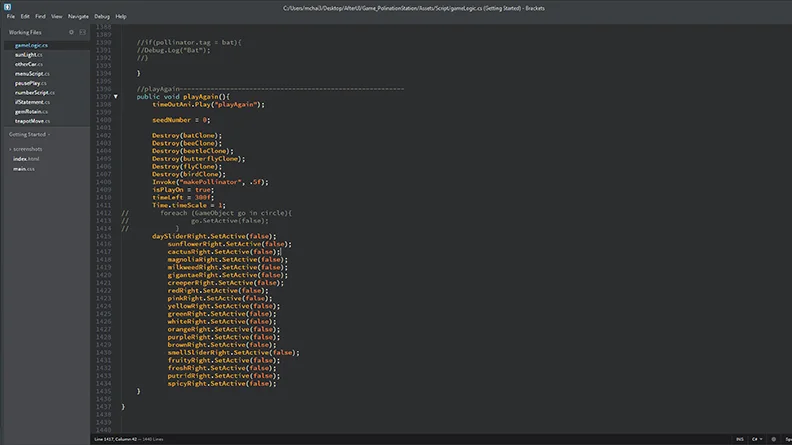This screenshot has width=792, height=445.
Task: Click the timeLeft = 300f code line
Action: tap(183, 197)
